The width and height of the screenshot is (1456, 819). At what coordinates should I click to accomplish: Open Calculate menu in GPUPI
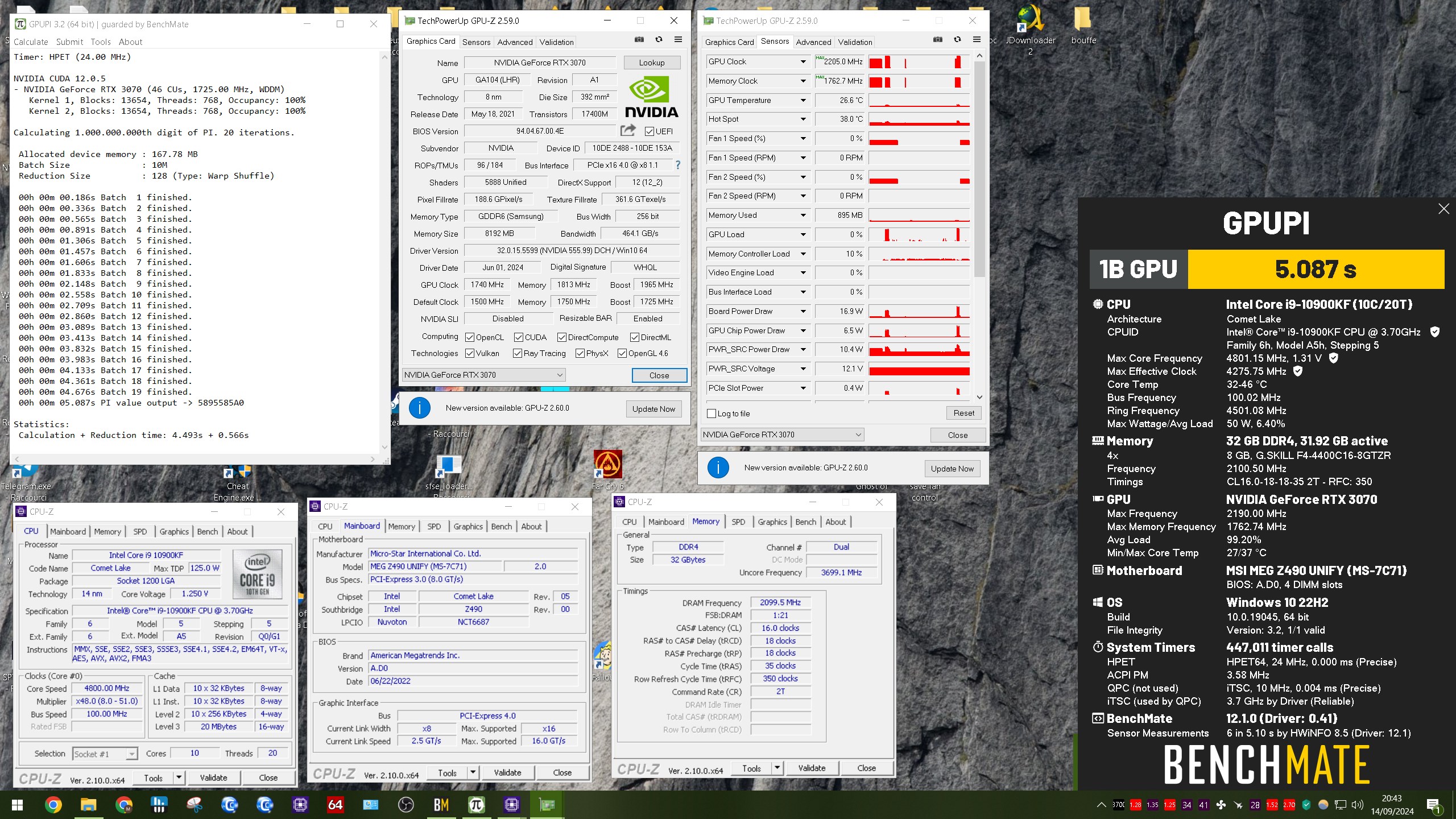(x=31, y=42)
